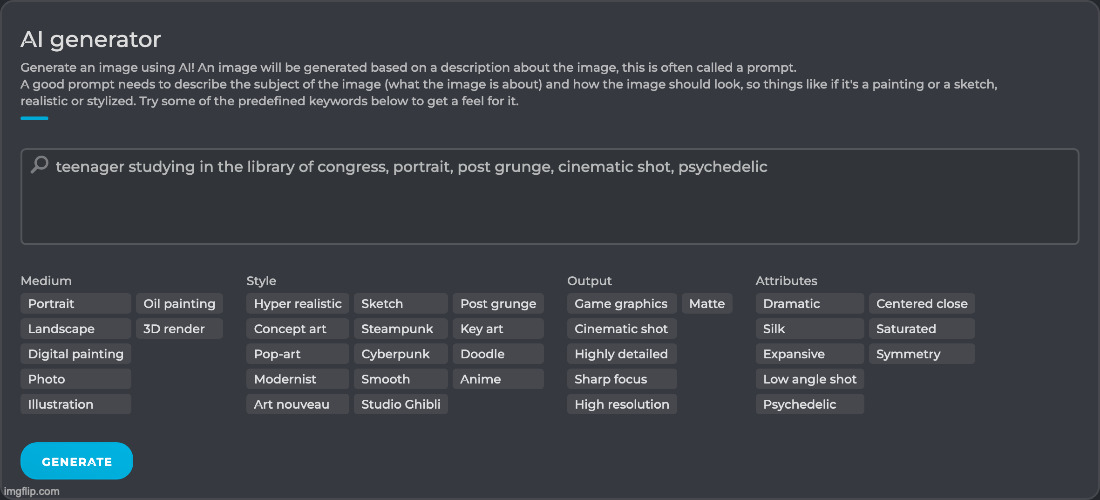Select the Hyper realistic style

click(x=297, y=304)
